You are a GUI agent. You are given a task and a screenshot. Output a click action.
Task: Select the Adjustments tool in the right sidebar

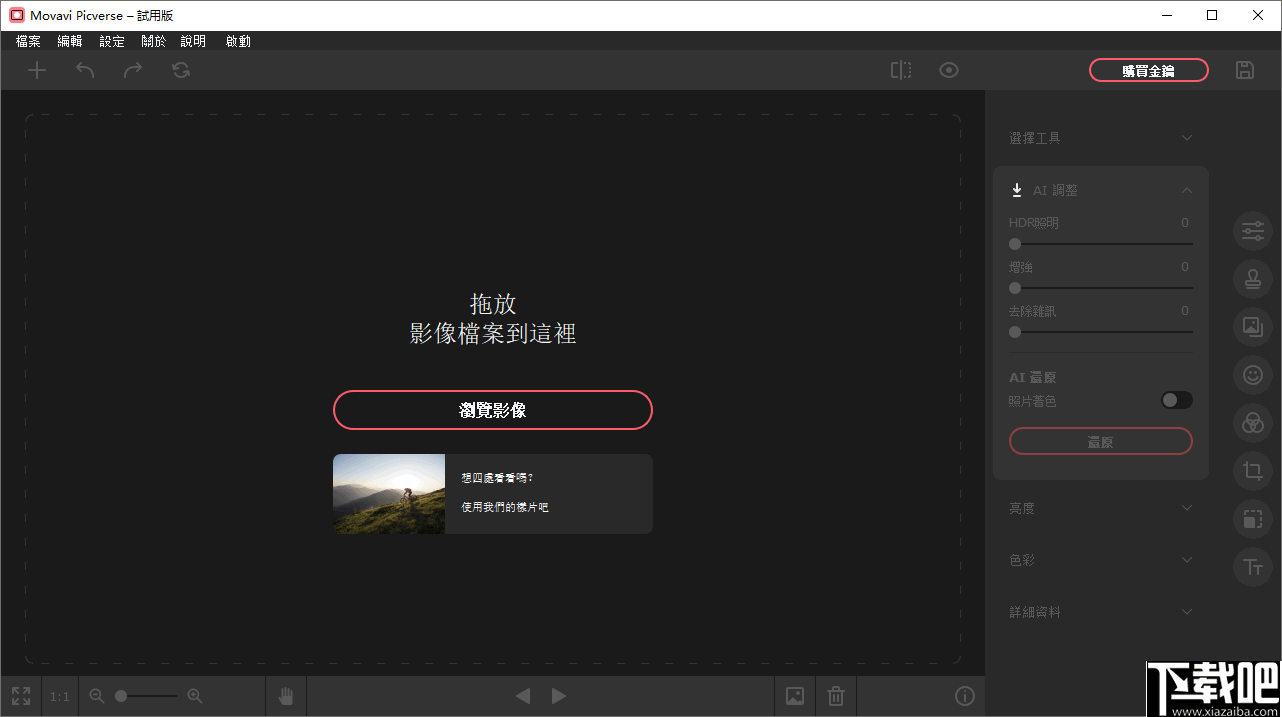(1252, 231)
